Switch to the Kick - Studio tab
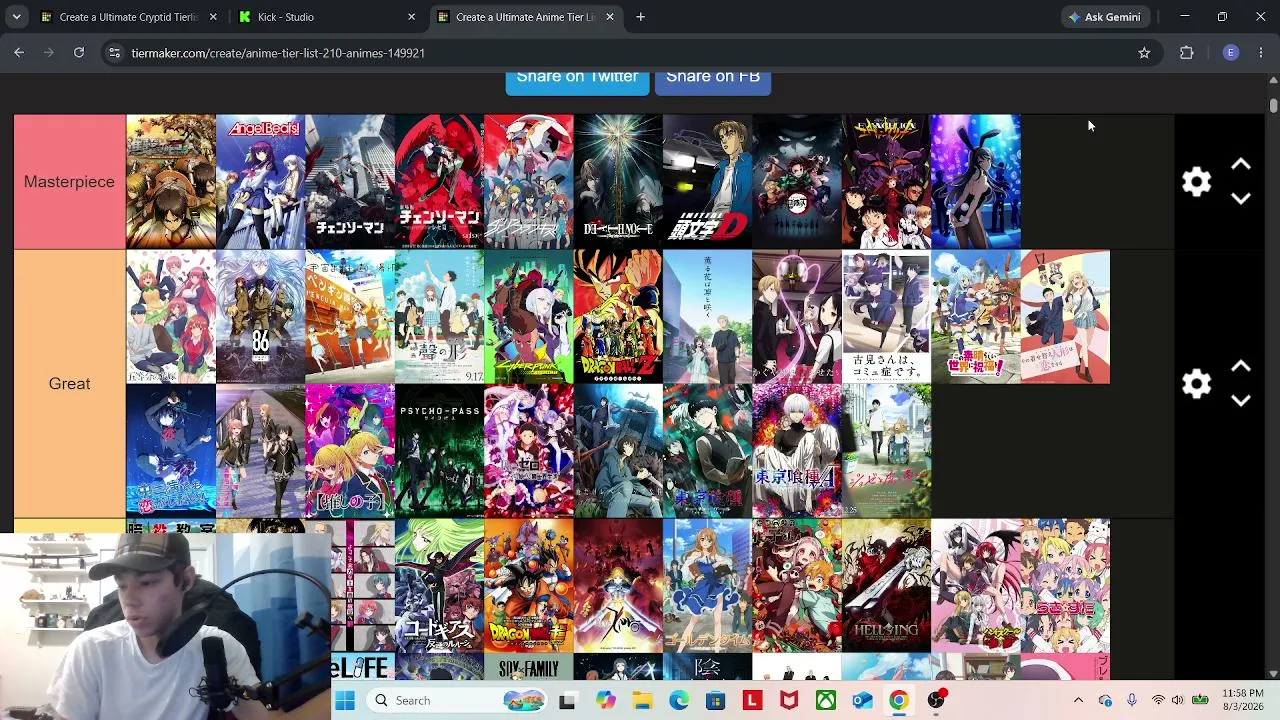The height and width of the screenshot is (720, 1280). point(326,17)
